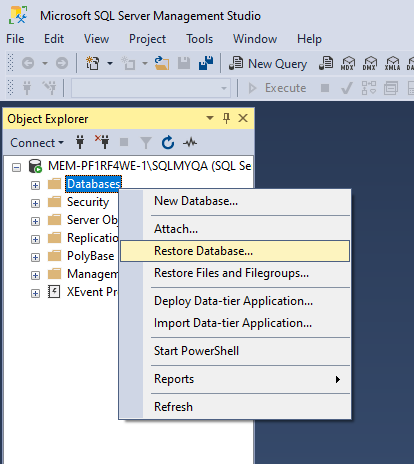Click the query toolbar Connect plug icon

(x=27, y=88)
